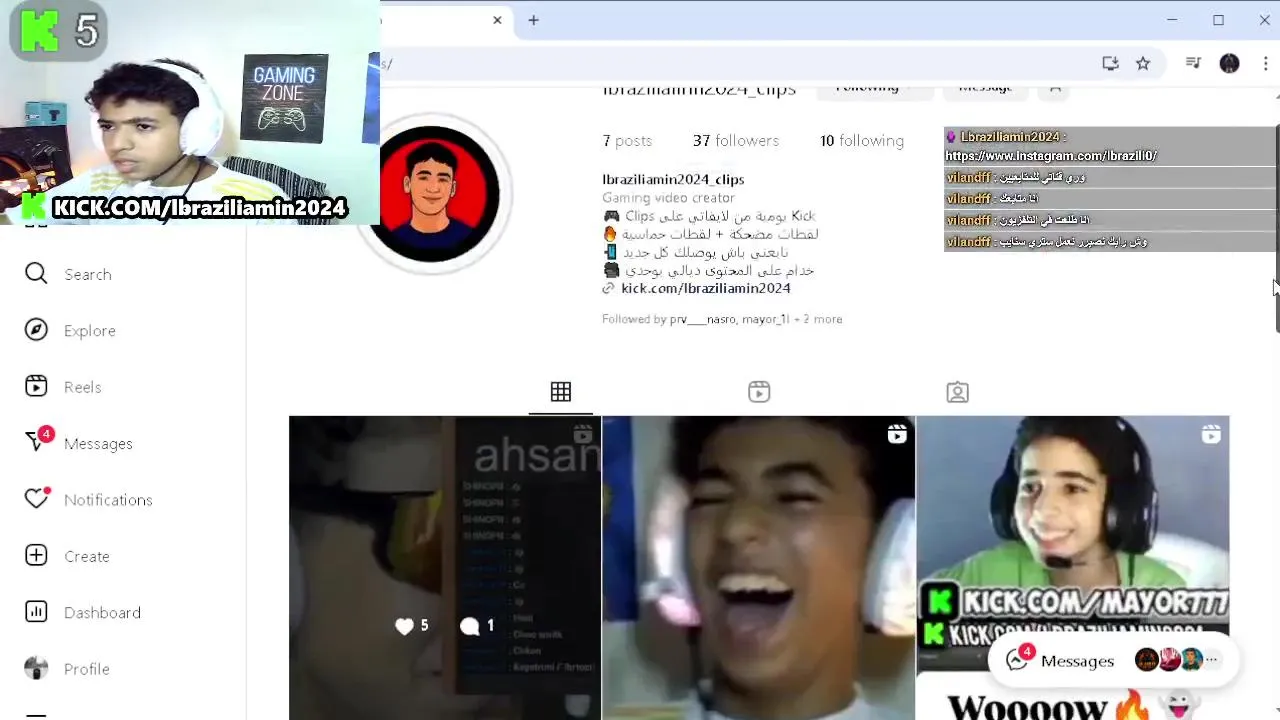1280x720 pixels.
Task: Open Search in Instagram sidebar
Action: coord(68,274)
